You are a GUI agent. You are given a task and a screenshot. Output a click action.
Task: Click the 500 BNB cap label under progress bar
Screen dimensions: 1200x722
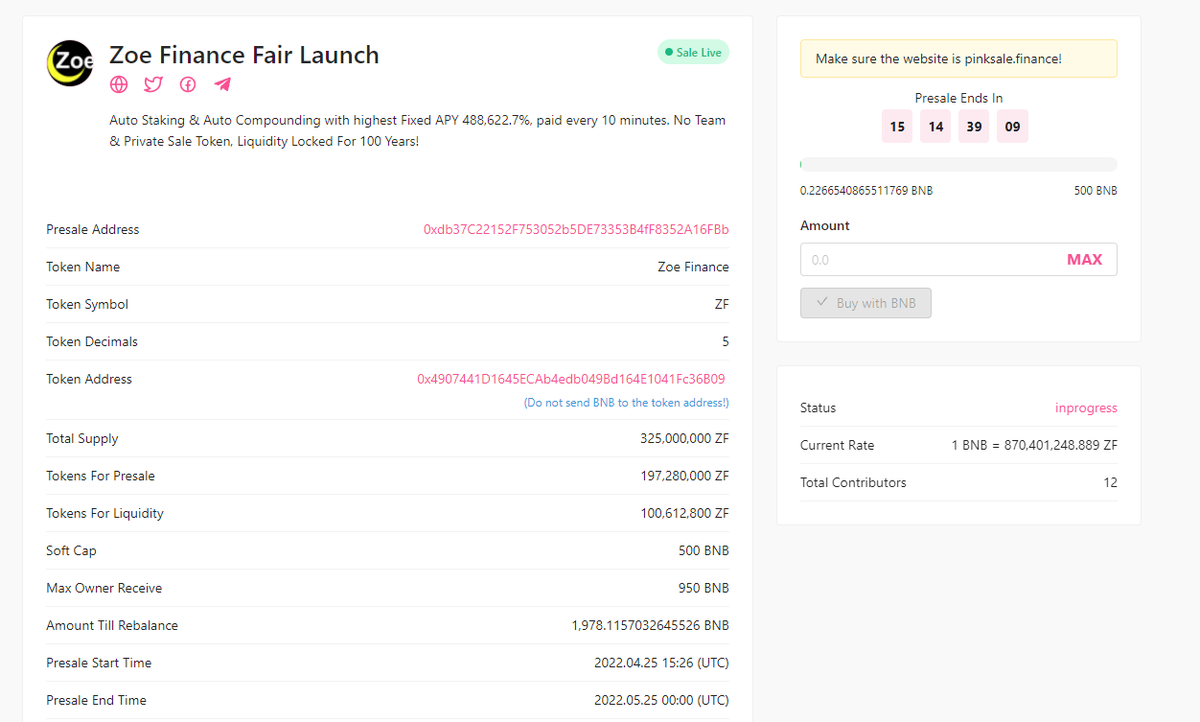pyautogui.click(x=1096, y=191)
